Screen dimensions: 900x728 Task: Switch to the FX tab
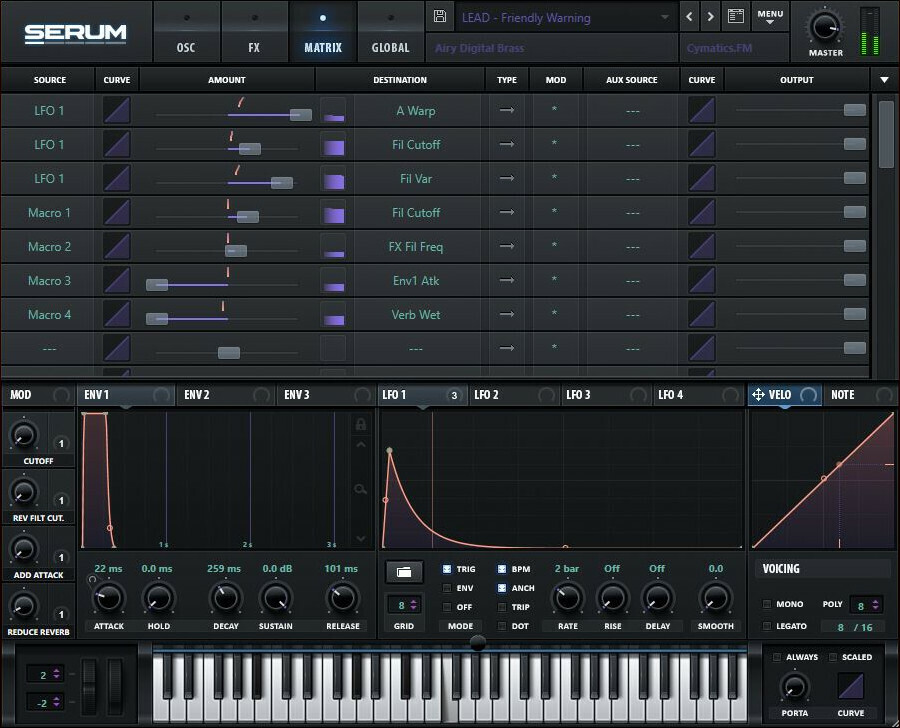click(x=254, y=32)
